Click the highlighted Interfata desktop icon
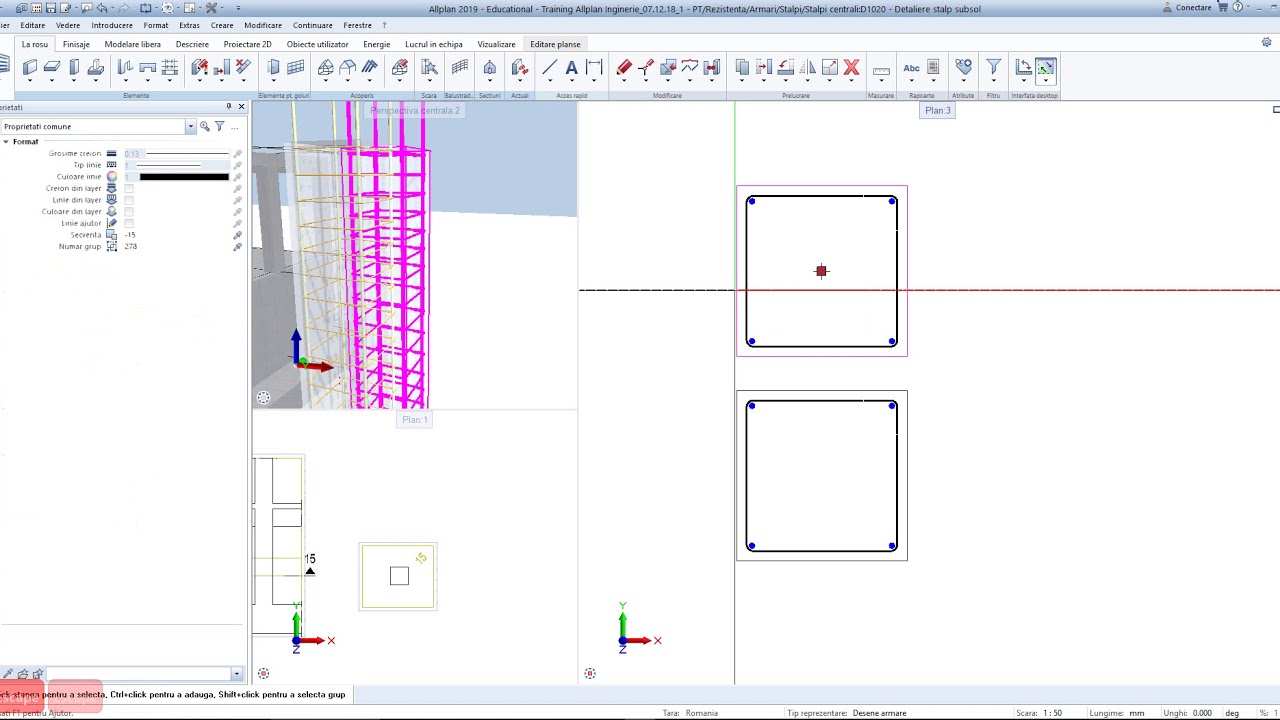The width and height of the screenshot is (1280, 720). (1045, 67)
